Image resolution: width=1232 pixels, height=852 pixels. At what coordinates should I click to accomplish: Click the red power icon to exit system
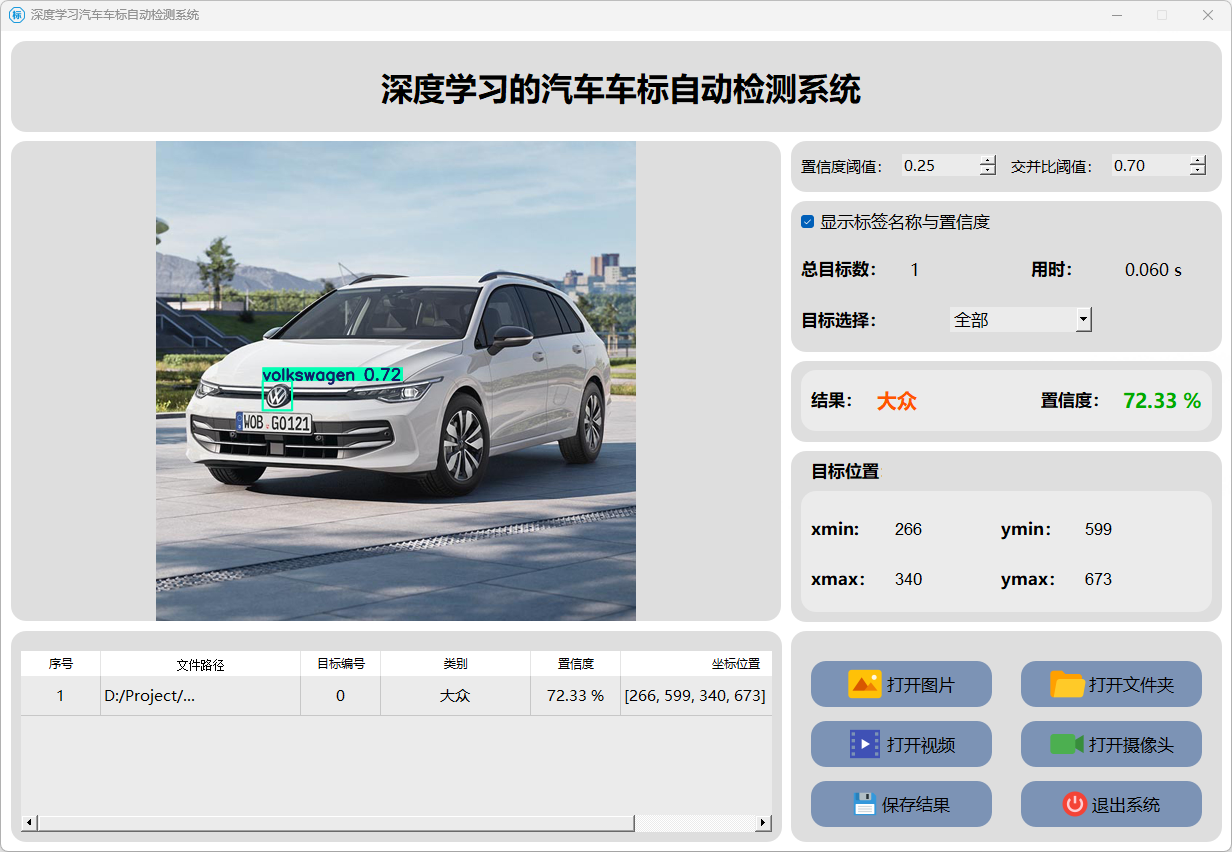(1074, 804)
